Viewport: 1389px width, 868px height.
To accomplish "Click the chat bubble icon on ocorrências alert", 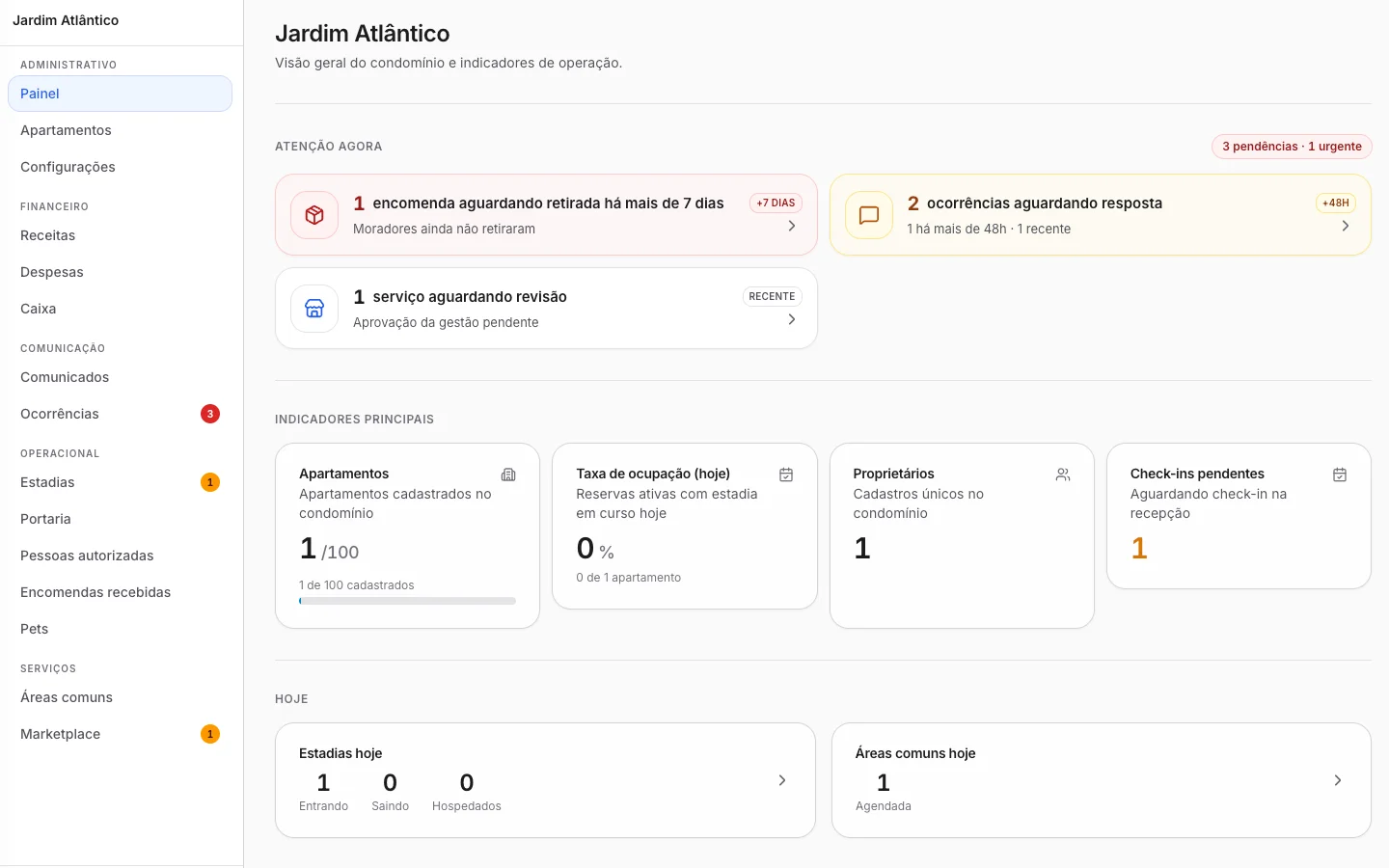I will tap(869, 215).
